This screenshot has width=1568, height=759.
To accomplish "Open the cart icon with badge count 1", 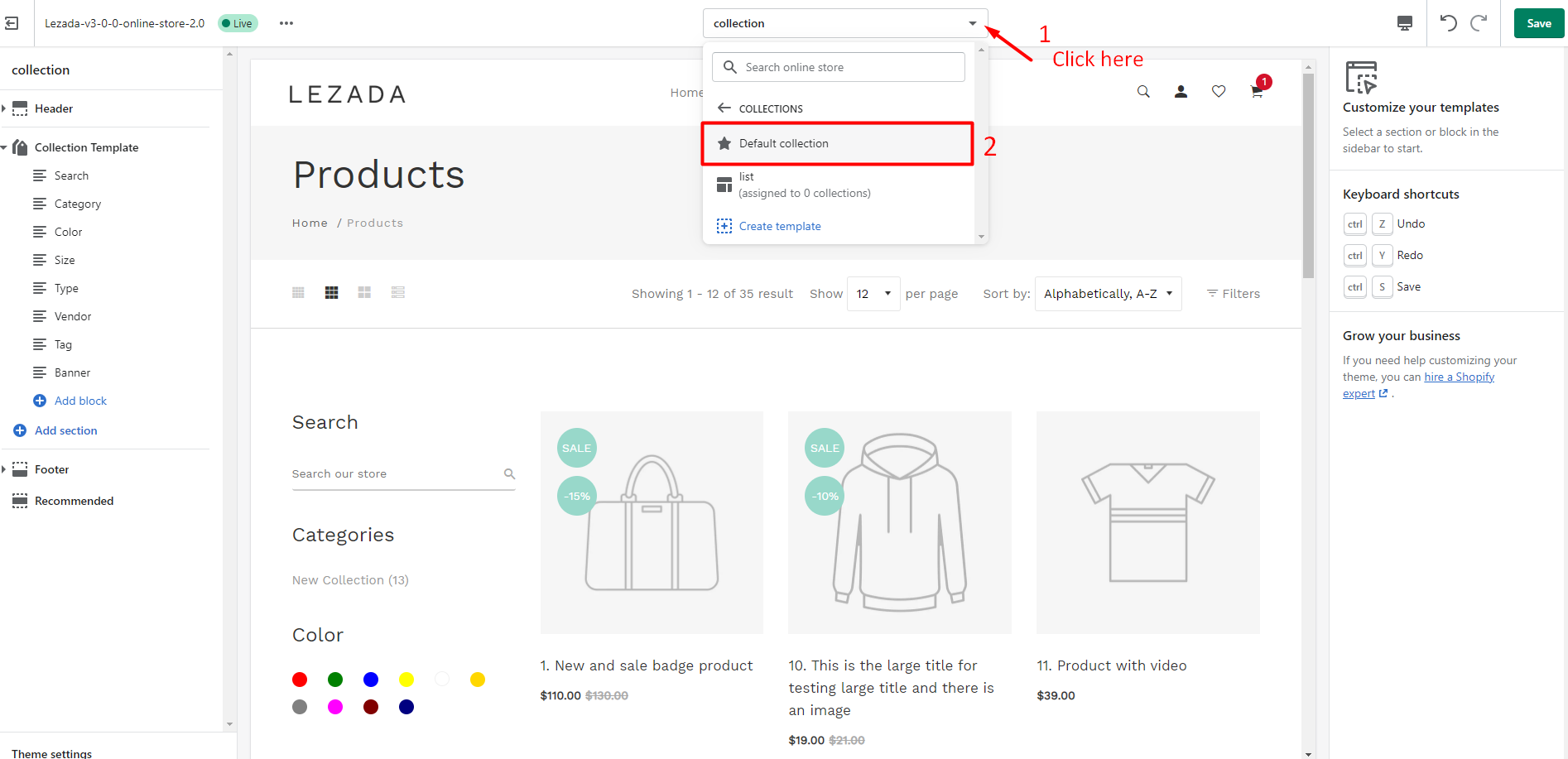I will coord(1256,92).
